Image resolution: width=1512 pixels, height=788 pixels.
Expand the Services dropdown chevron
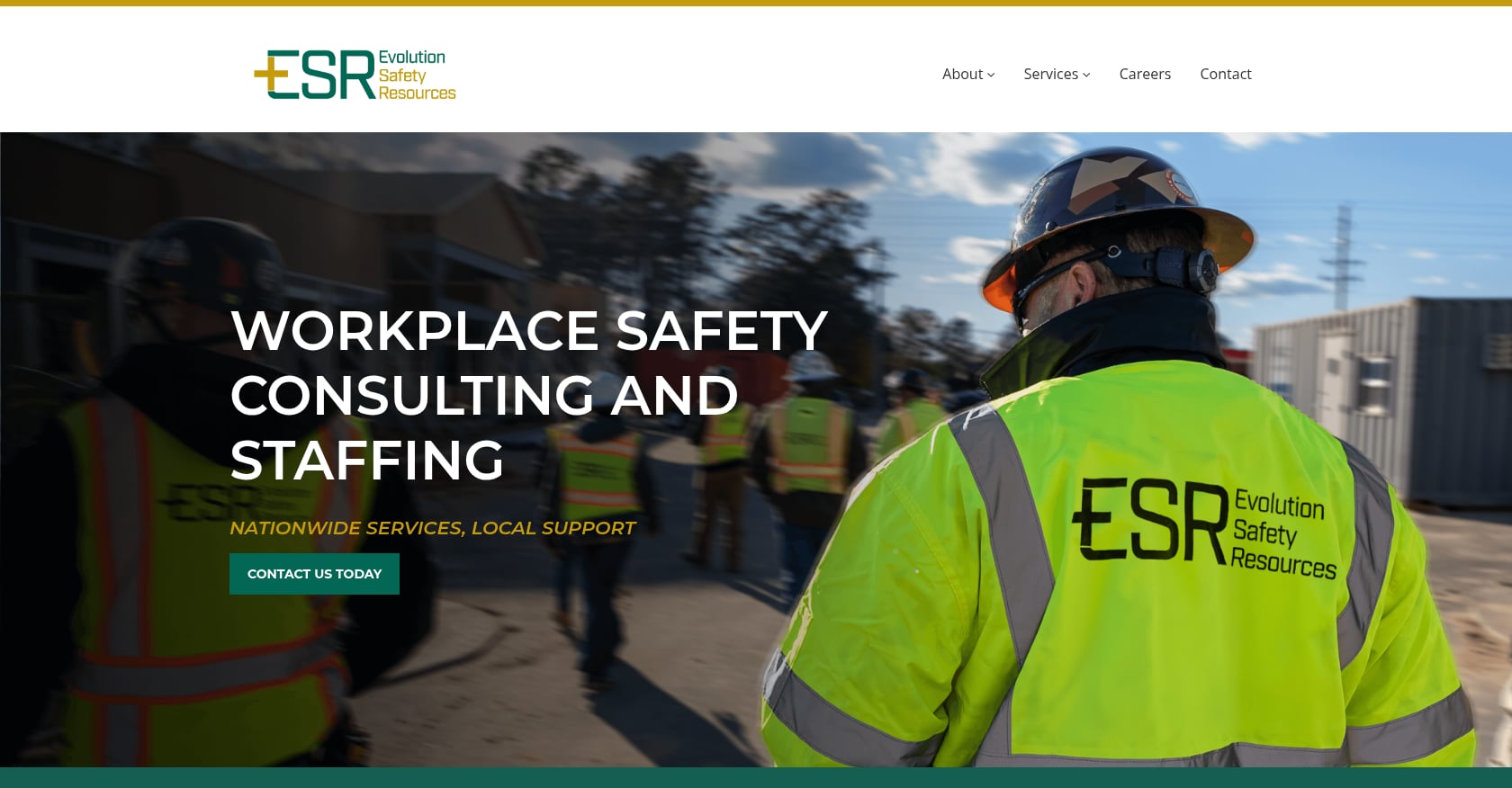[x=1086, y=75]
